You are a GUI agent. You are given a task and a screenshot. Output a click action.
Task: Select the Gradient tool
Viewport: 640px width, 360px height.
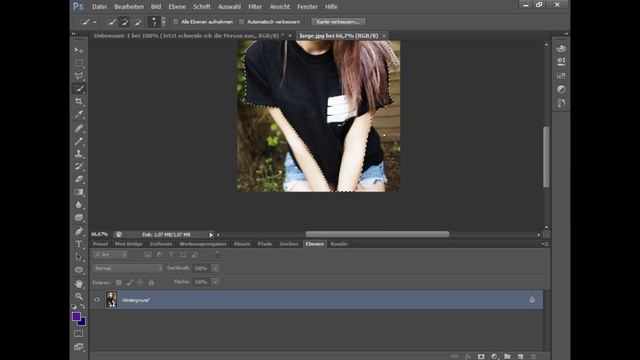[79, 192]
